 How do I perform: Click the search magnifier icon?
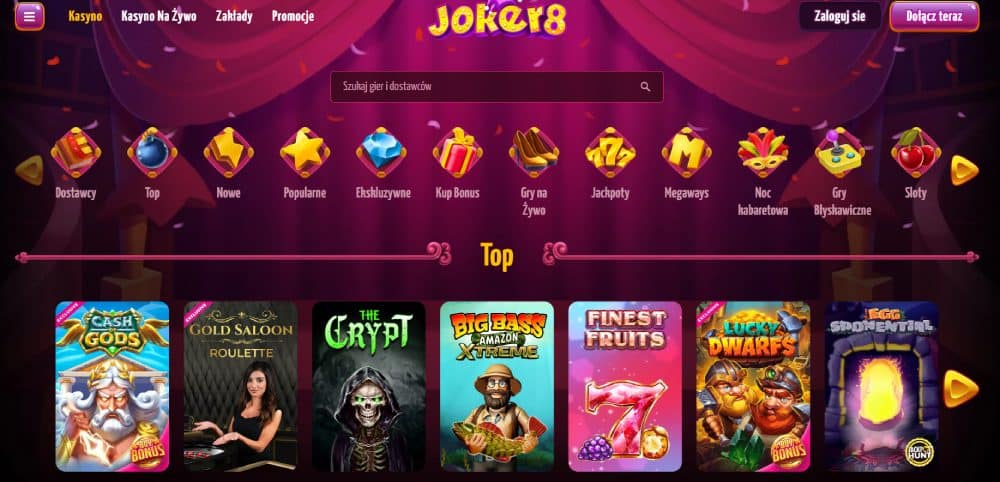pyautogui.click(x=645, y=87)
